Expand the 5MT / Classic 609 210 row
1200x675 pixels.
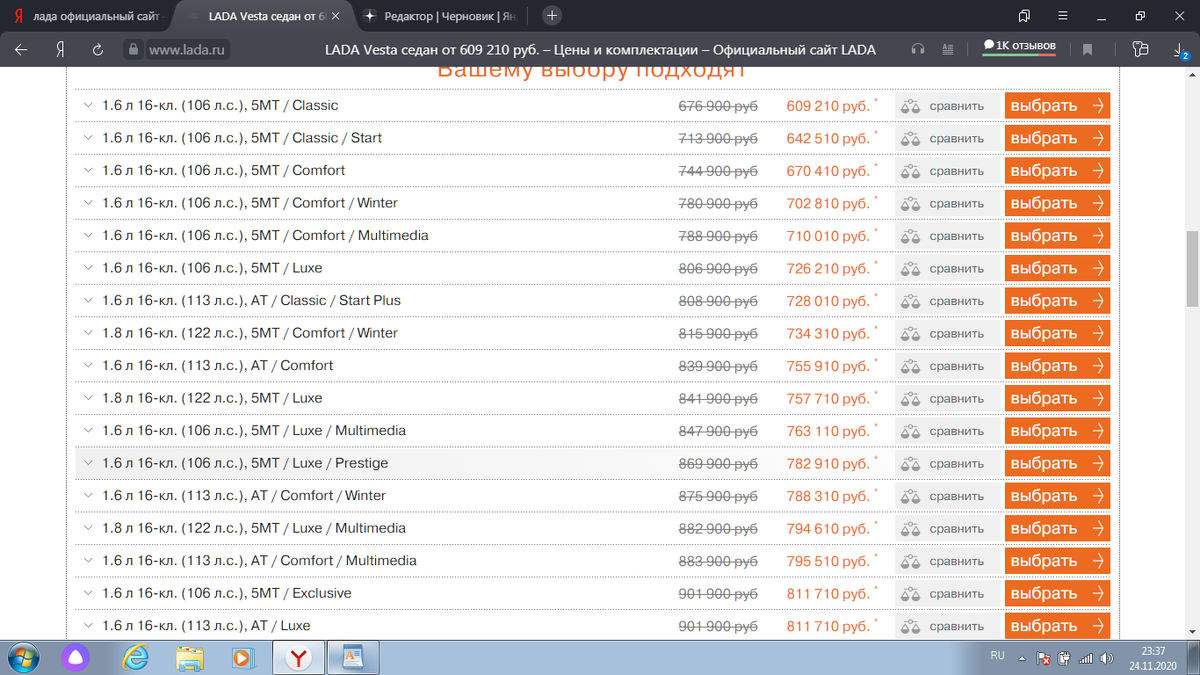click(88, 105)
